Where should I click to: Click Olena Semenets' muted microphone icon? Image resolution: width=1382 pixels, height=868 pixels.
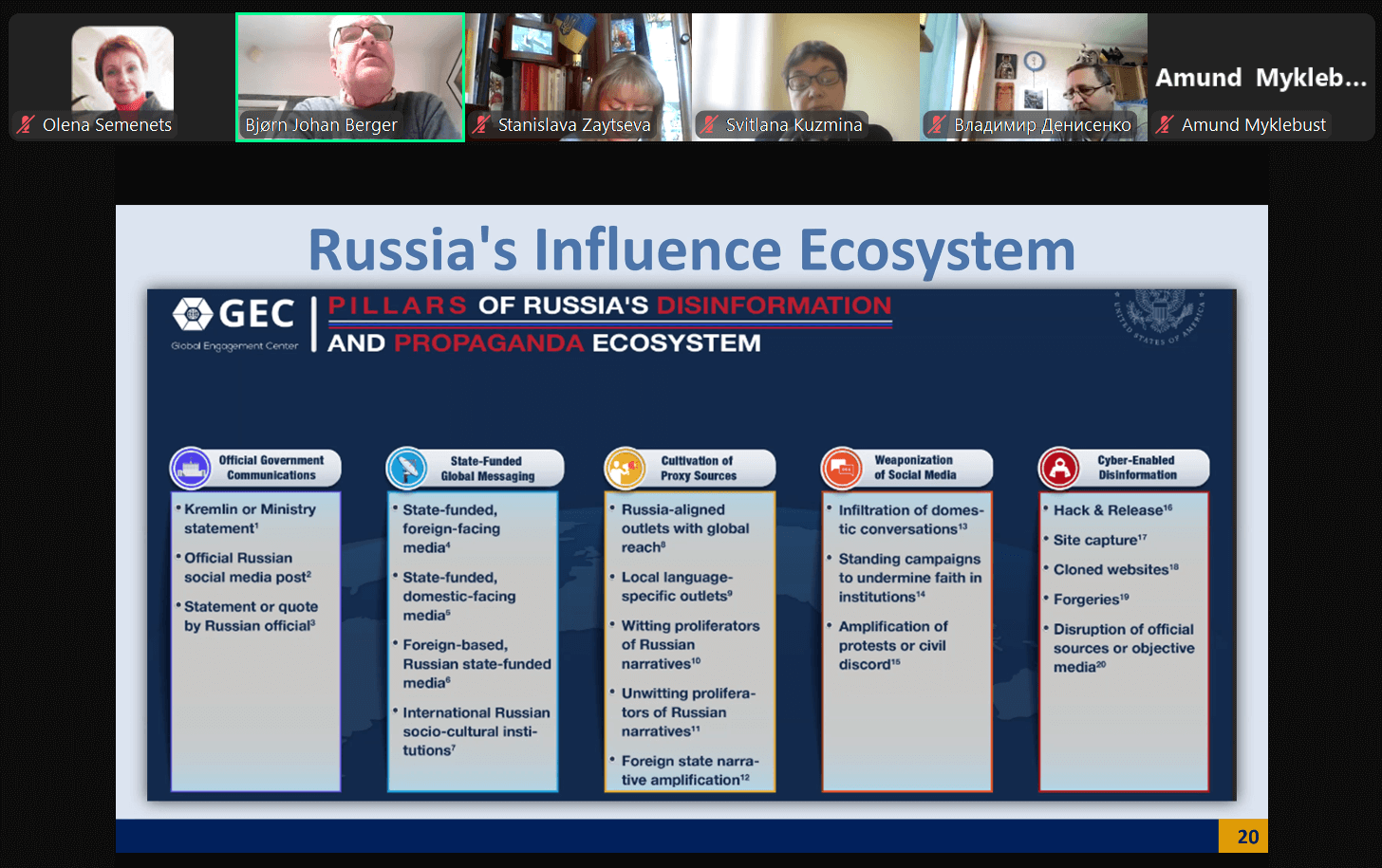(26, 124)
